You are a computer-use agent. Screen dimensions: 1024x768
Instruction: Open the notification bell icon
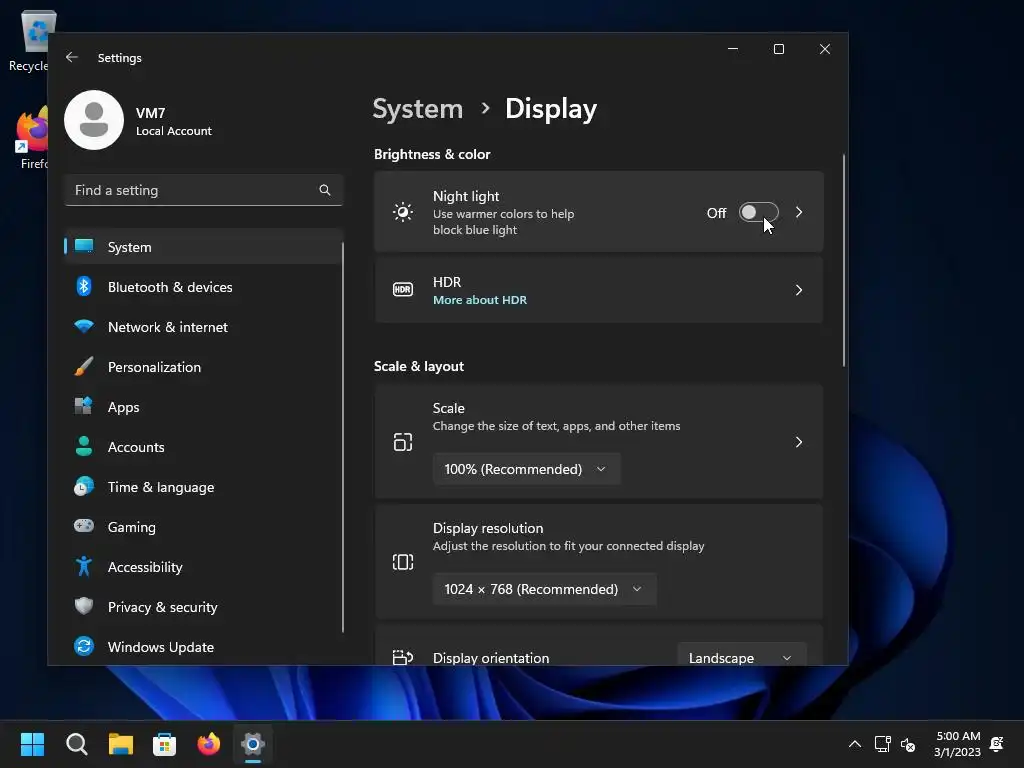(x=997, y=744)
